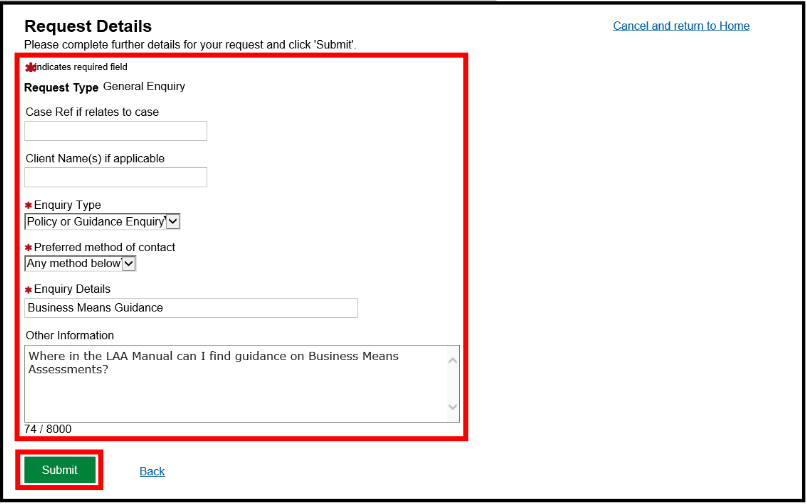Click the 'Enquiry Details' field label
Screen dimensions: 807x504
click(x=73, y=289)
